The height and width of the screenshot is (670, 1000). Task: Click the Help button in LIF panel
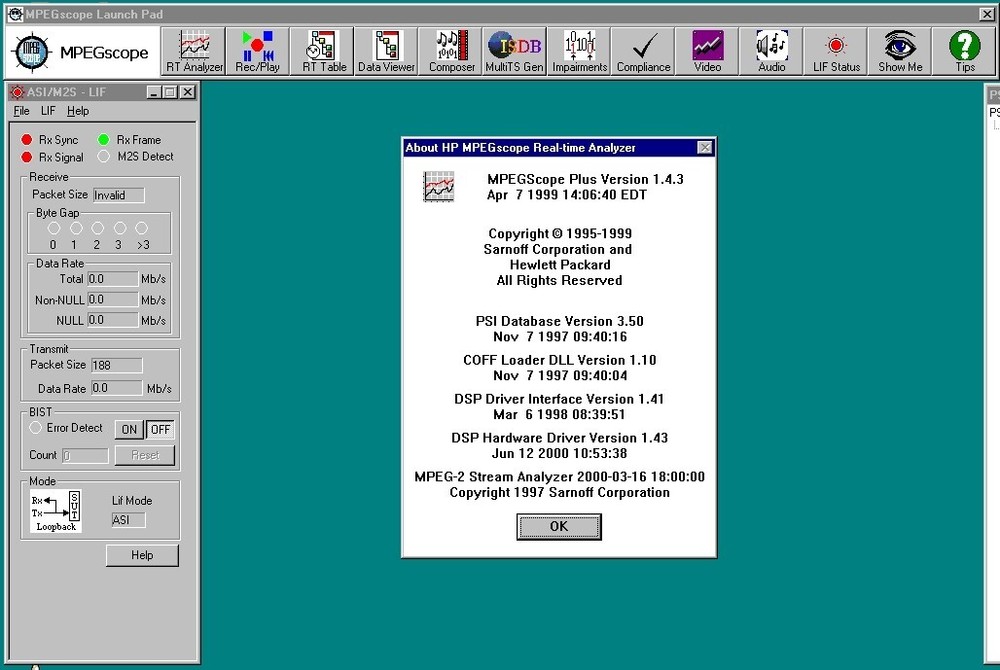(141, 554)
